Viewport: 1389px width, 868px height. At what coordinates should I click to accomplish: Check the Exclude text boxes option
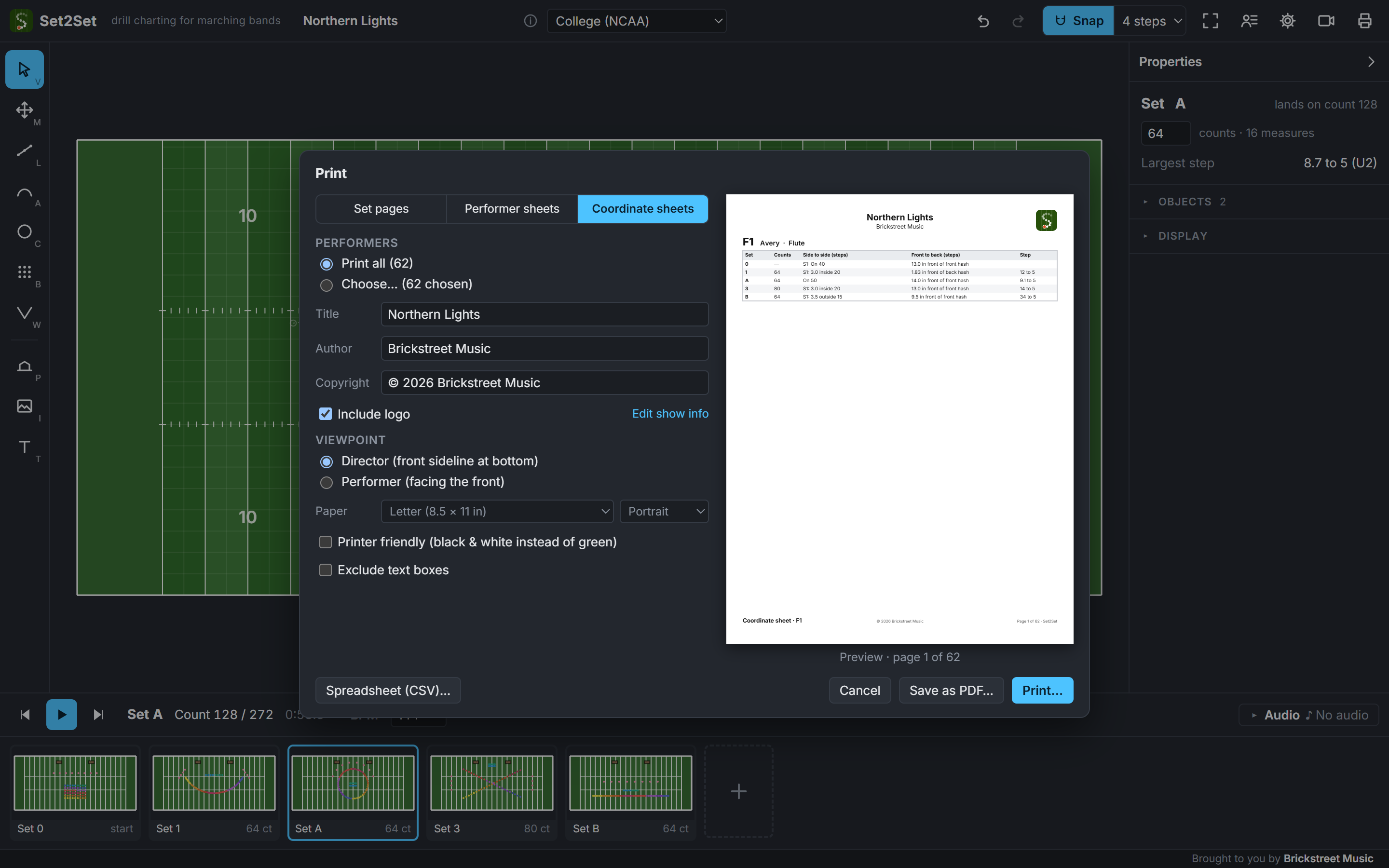pos(326,570)
